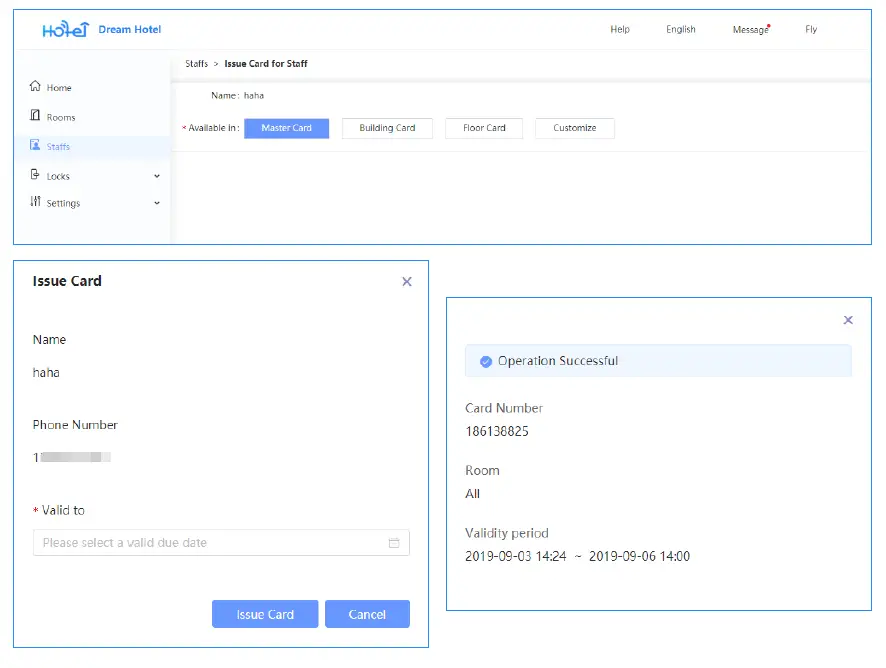
Task: Click the Validity period label
Action: (x=507, y=533)
